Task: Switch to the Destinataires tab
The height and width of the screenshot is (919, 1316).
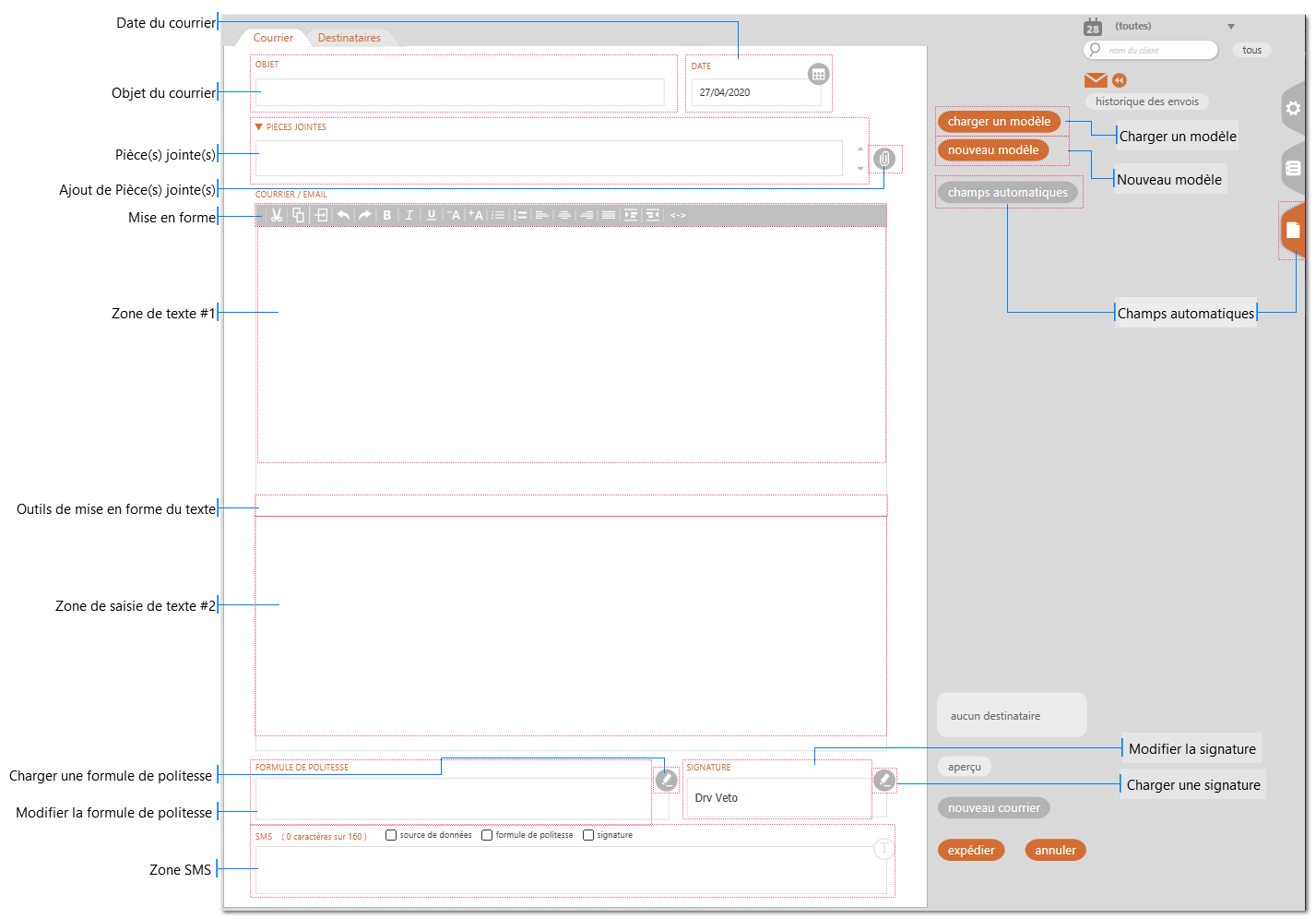Action: 350,38
